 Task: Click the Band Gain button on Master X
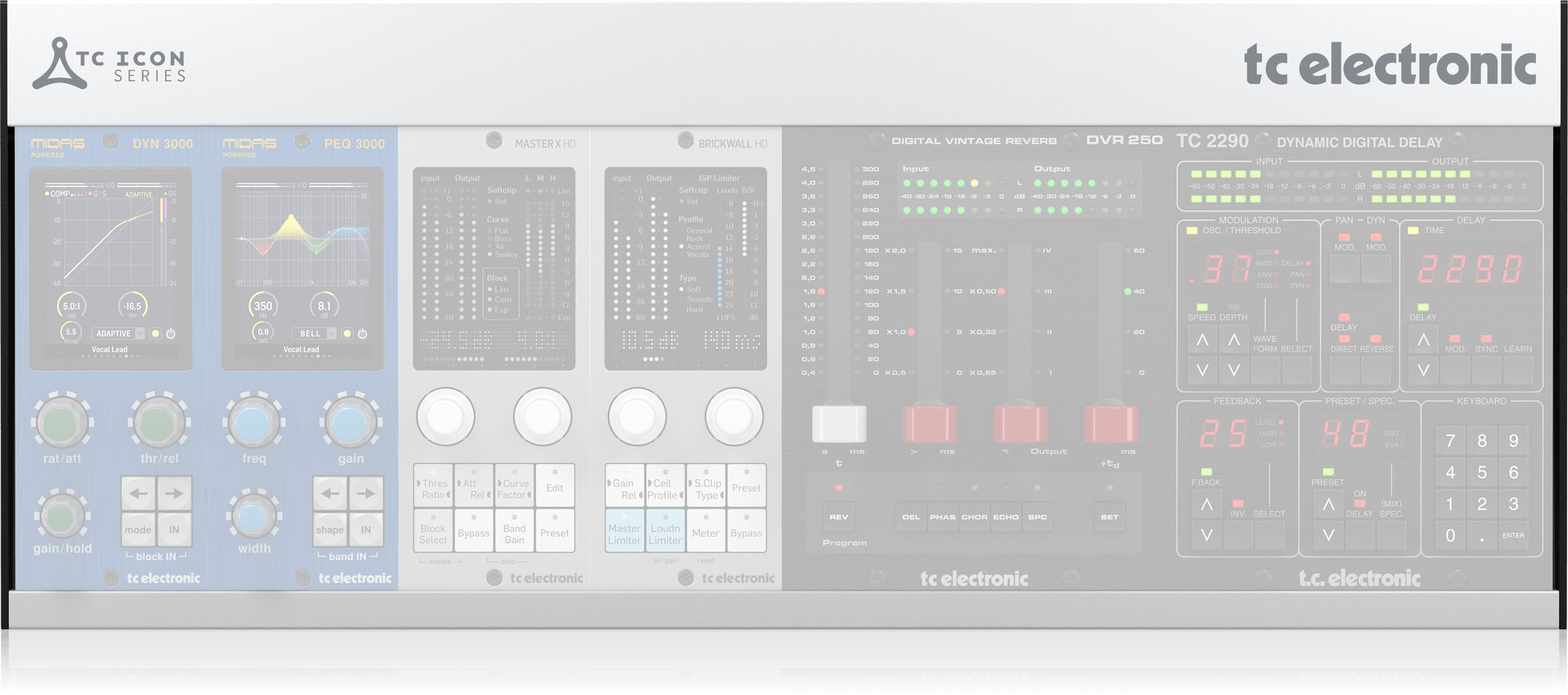coord(514,531)
